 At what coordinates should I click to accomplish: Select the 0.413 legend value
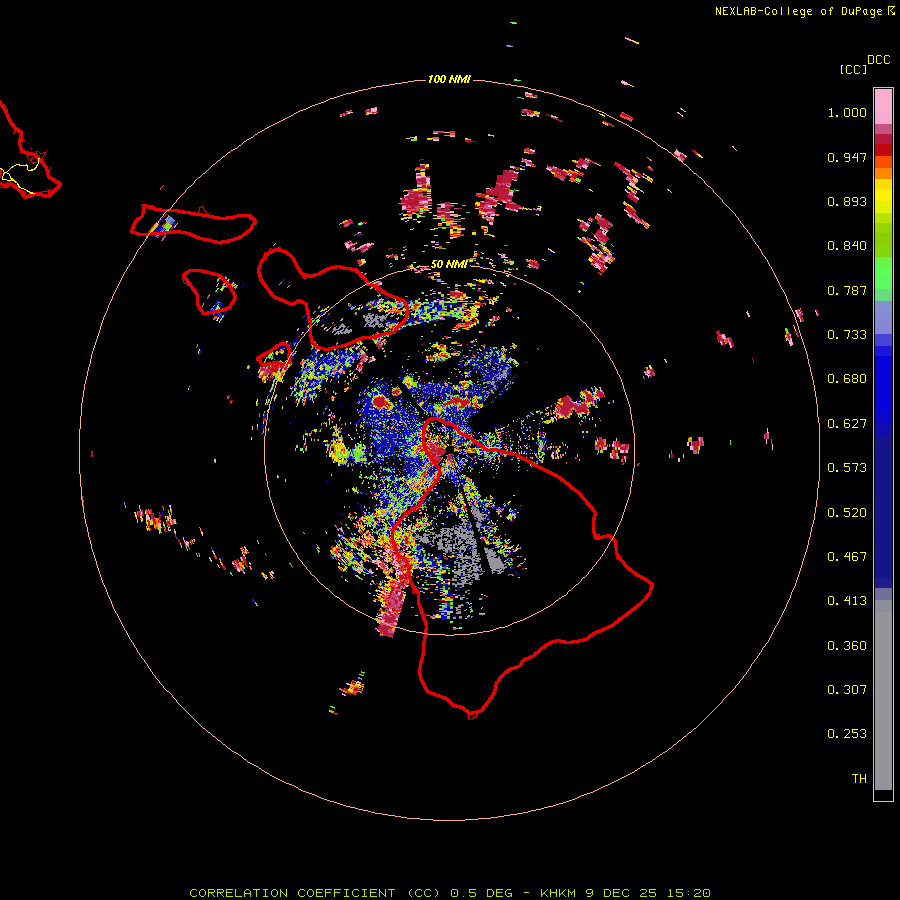pos(847,601)
